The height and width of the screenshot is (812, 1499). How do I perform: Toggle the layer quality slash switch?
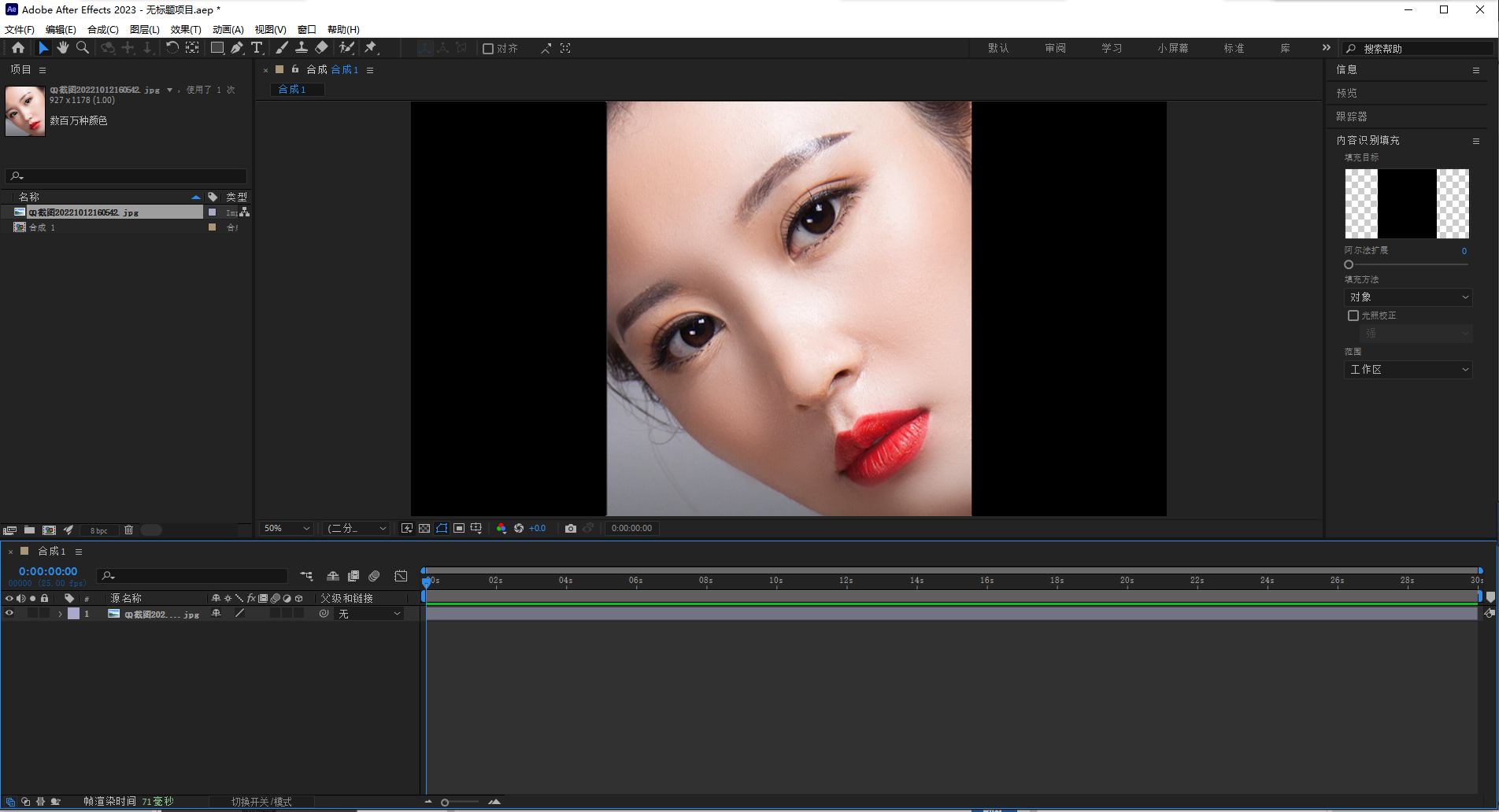click(239, 614)
